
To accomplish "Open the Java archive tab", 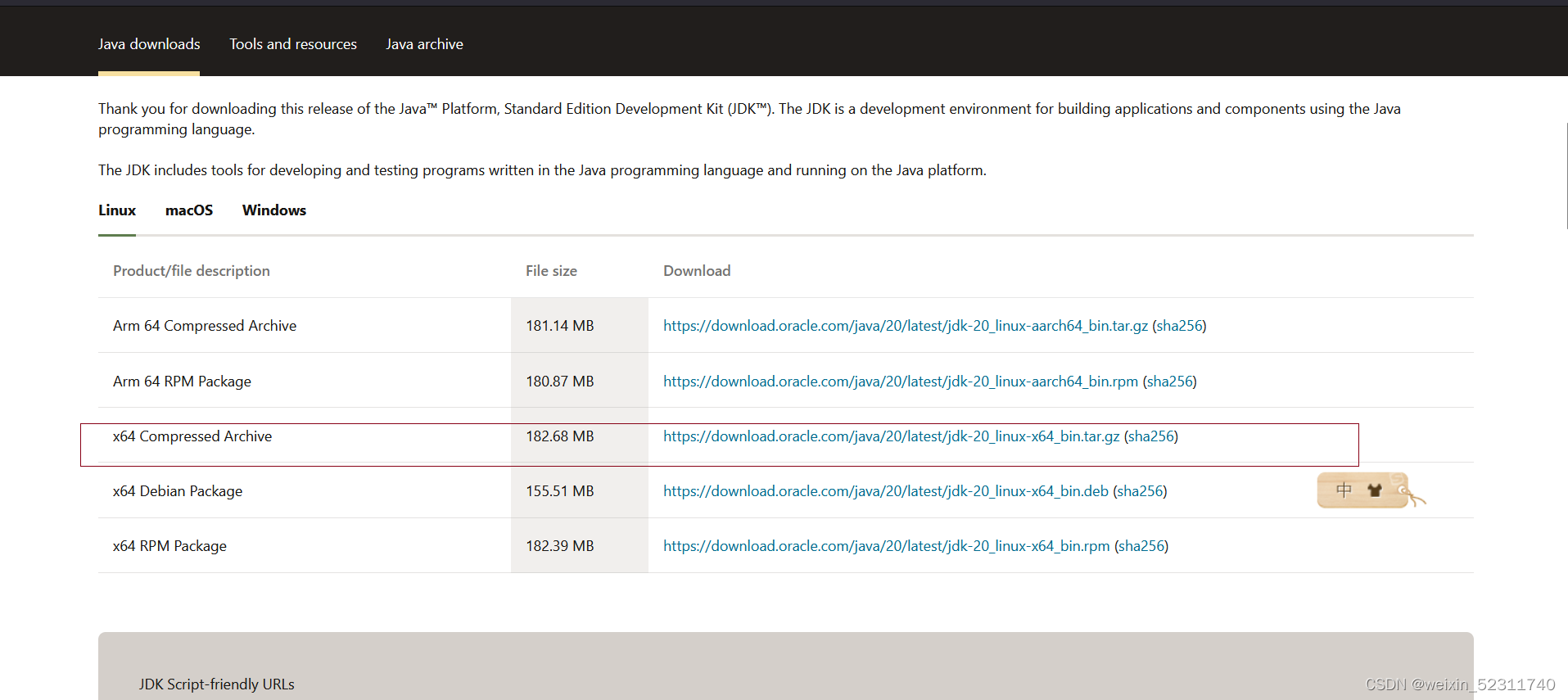I will coord(424,44).
